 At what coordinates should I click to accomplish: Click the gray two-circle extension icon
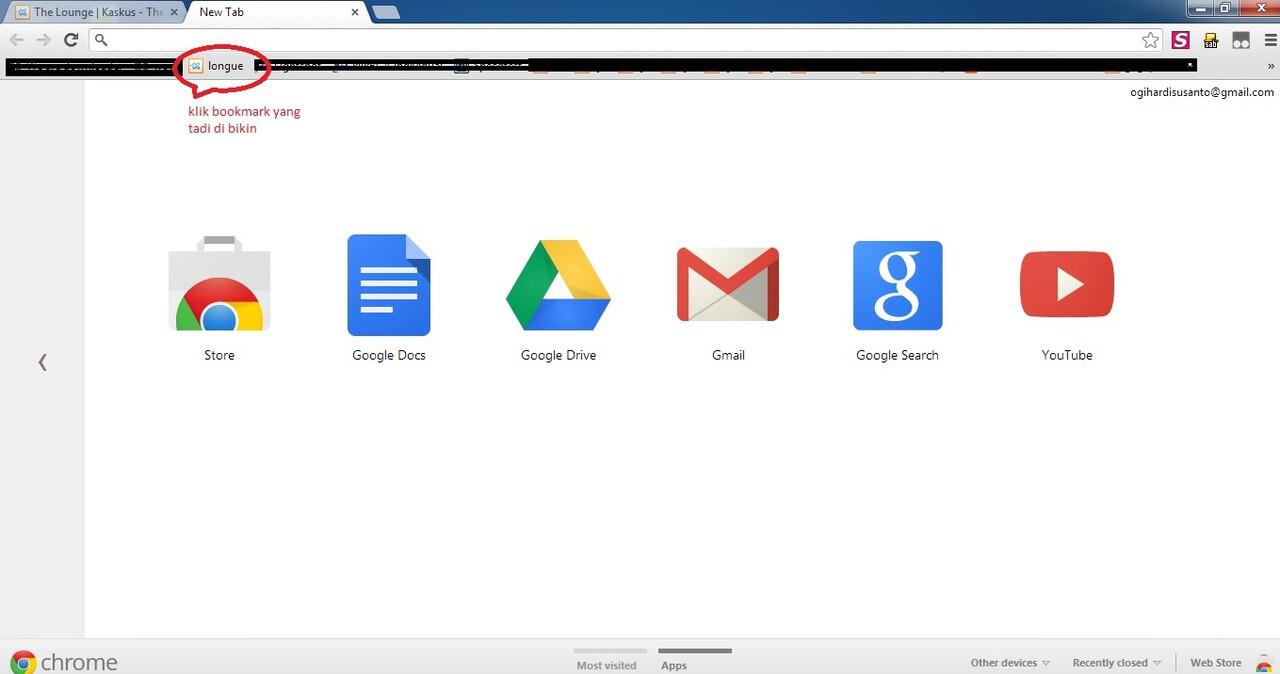(1241, 40)
